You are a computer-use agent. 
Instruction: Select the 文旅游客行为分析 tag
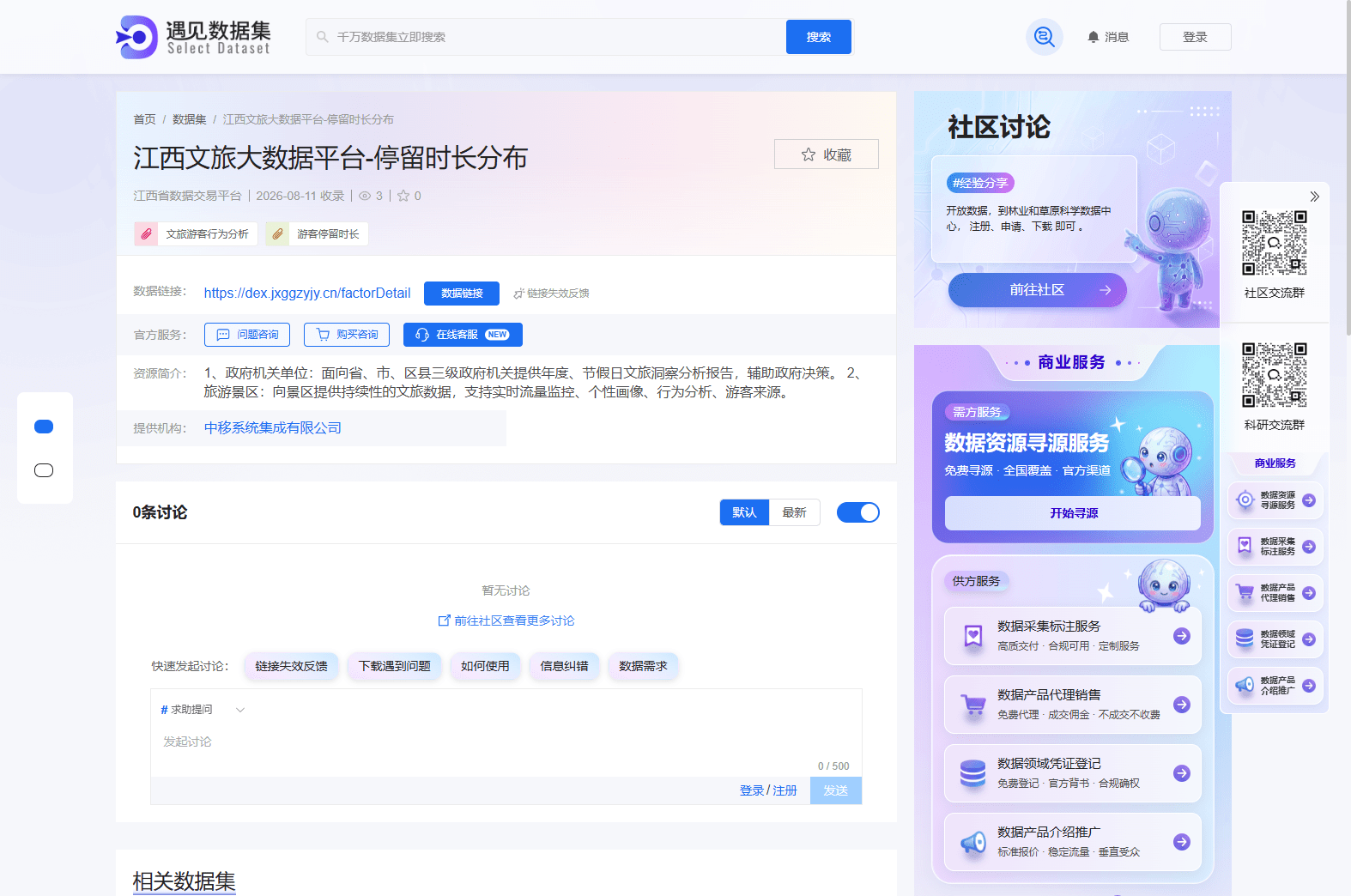pos(196,233)
